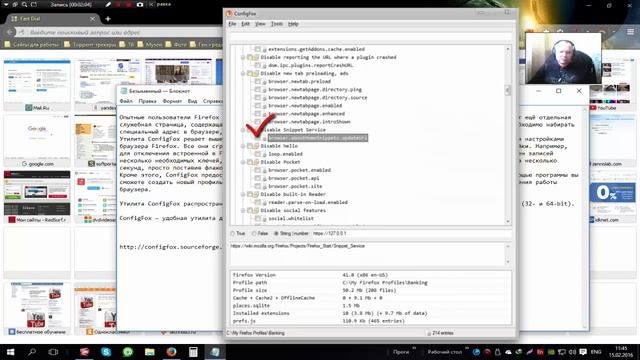The image size is (640, 360).
Task: Switch to Firefox in the taskbar
Action: [x=171, y=352]
